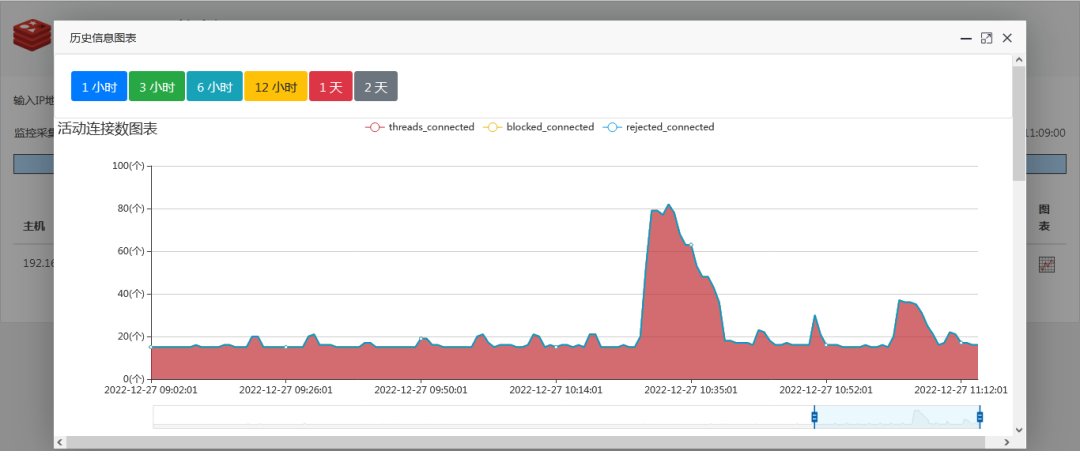This screenshot has height=451, width=1080.
Task: Select the 3 小时 time range button
Action: point(156,86)
